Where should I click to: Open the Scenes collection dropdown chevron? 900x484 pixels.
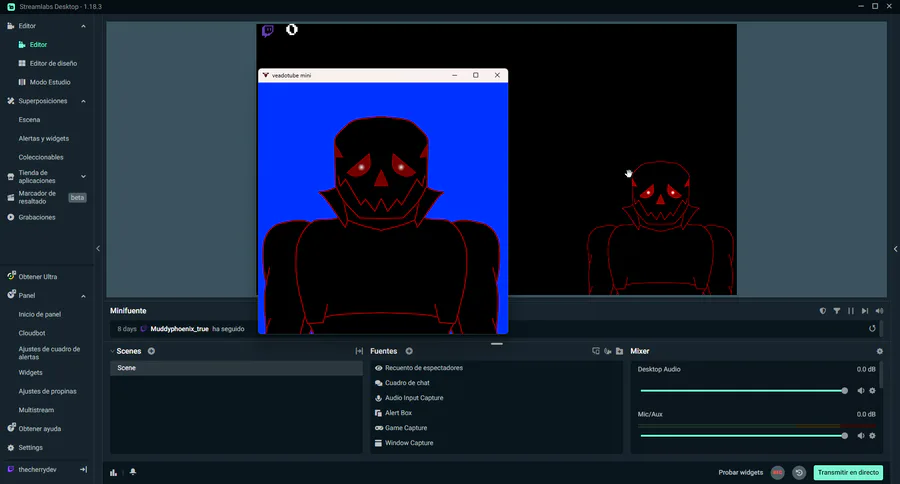coord(112,351)
